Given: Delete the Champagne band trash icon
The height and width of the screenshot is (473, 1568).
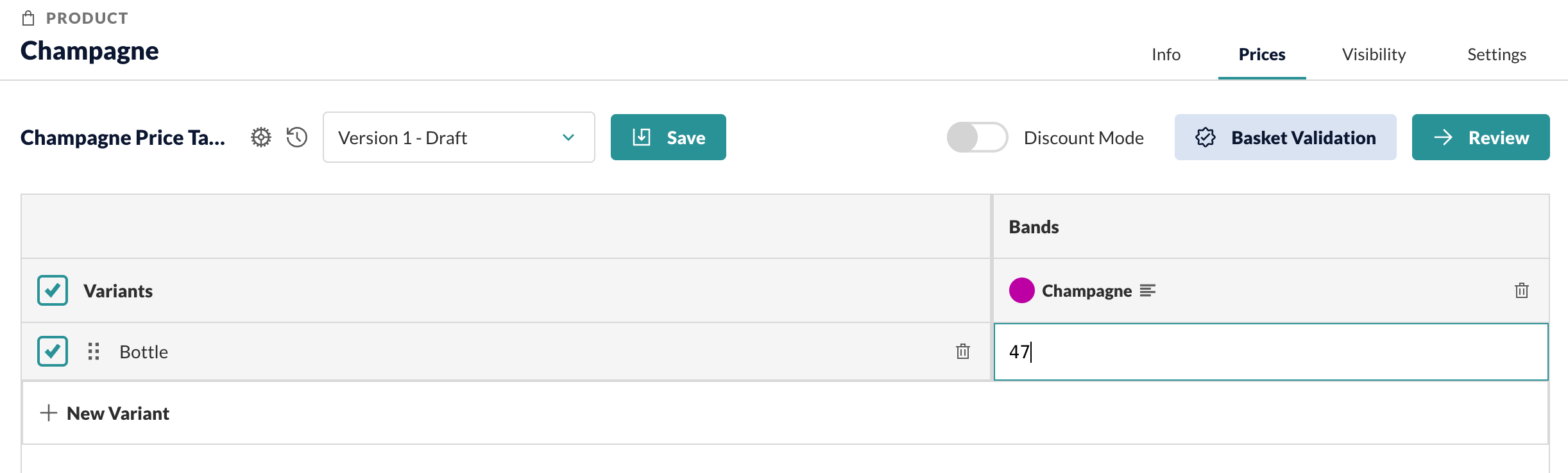Looking at the screenshot, I should point(1522,290).
